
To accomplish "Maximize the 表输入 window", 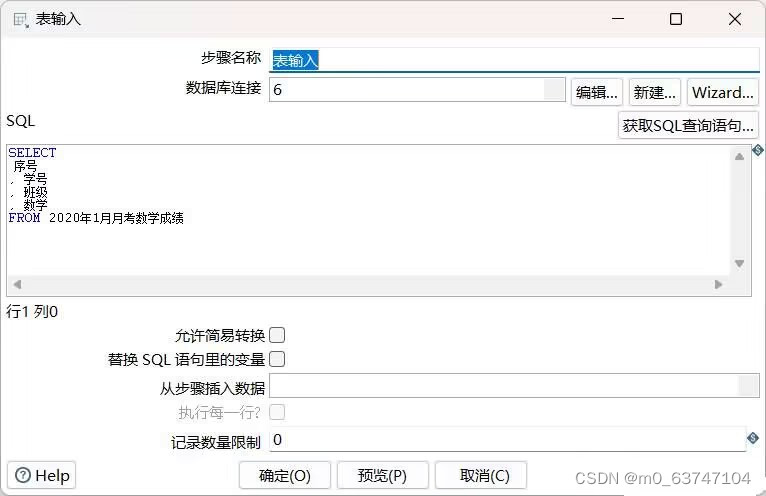I will pyautogui.click(x=676, y=19).
